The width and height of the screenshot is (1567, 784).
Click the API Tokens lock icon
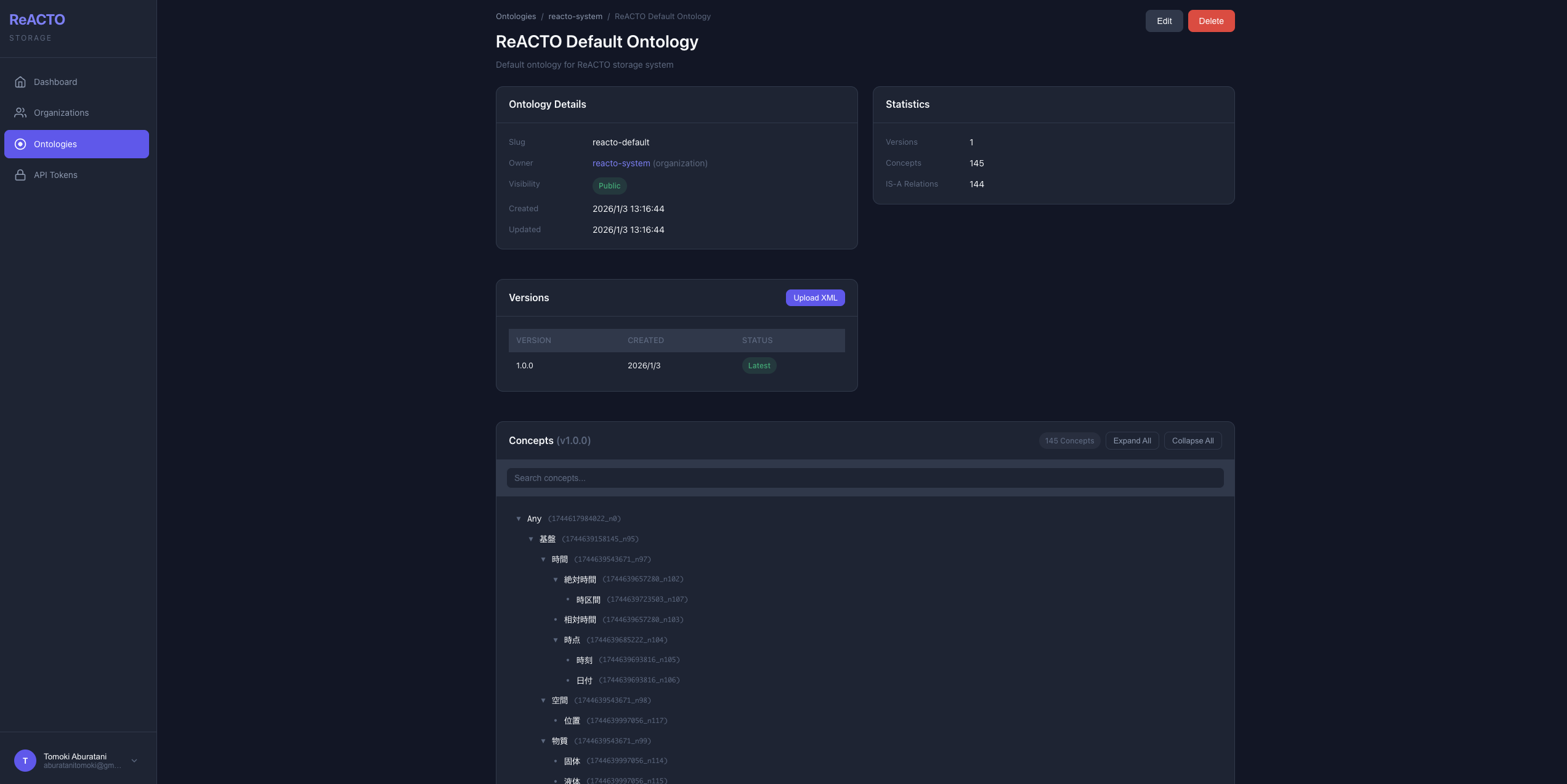coord(20,175)
